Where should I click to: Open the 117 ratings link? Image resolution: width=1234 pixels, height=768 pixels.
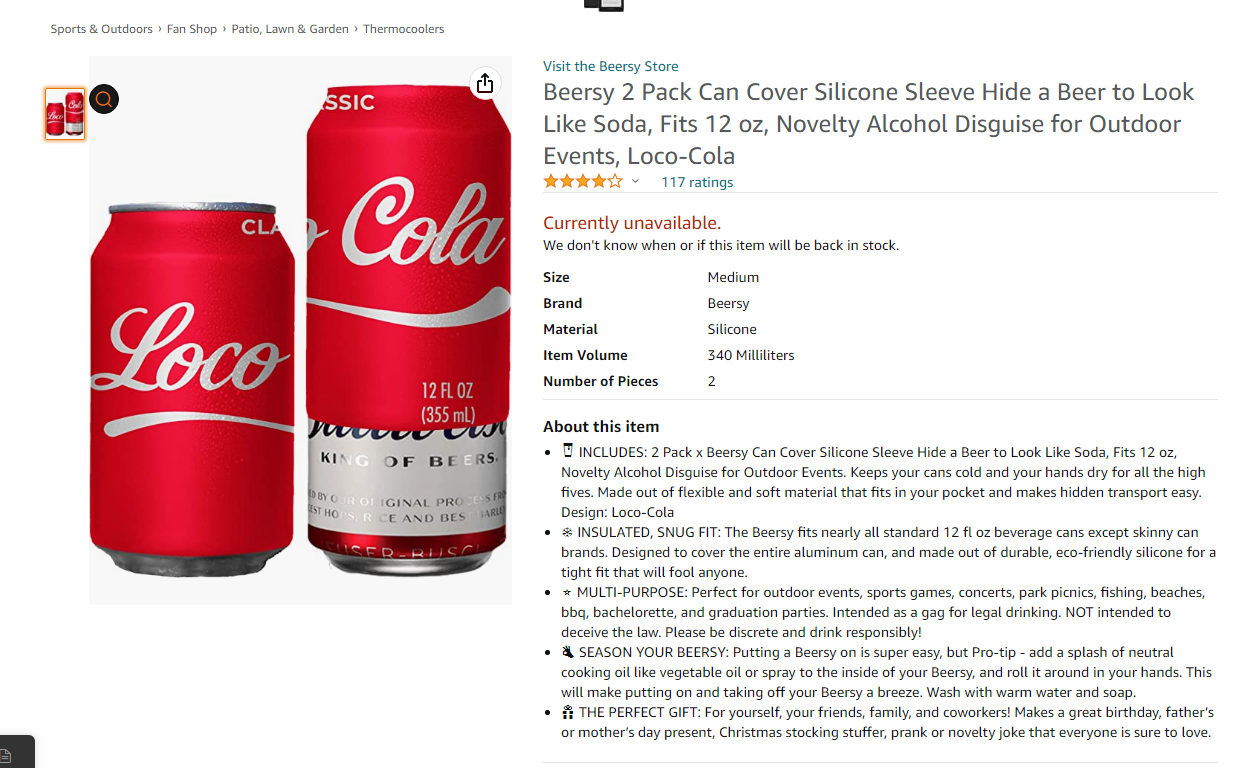point(697,182)
